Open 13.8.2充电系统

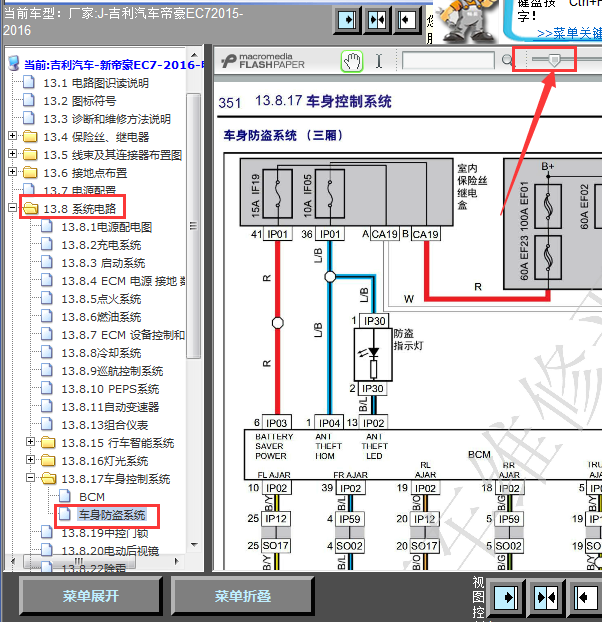click(101, 245)
